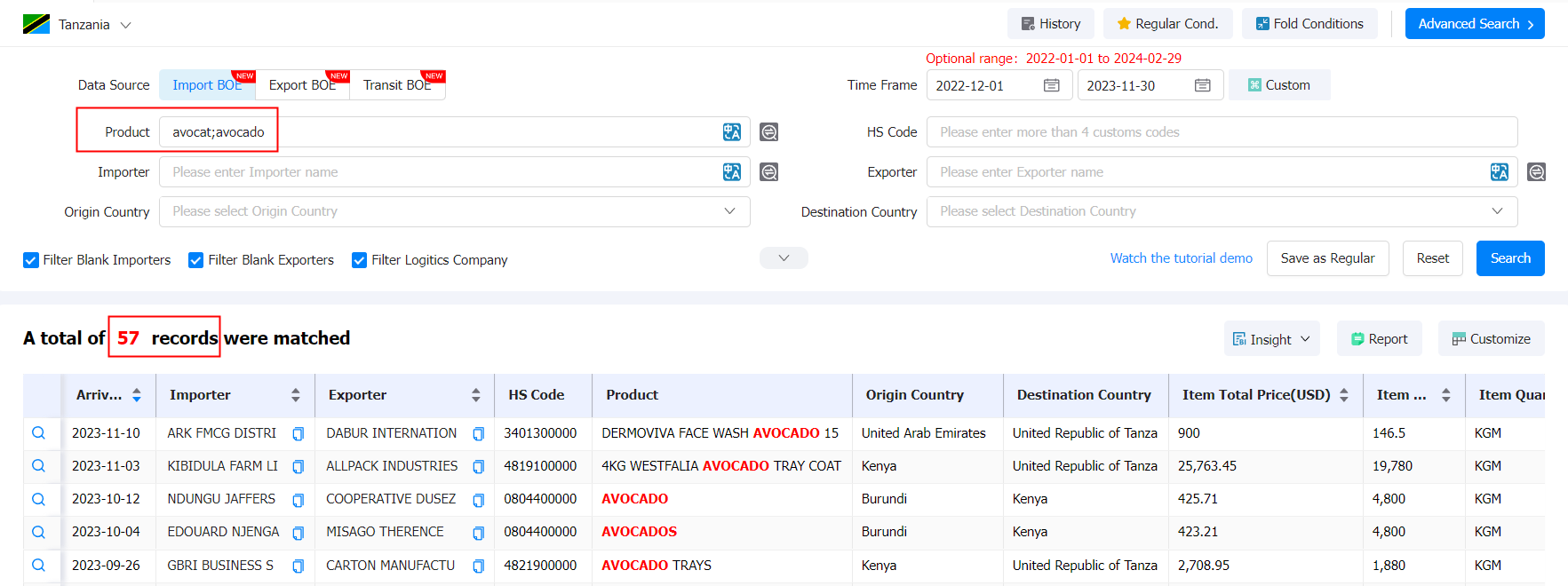Screen dimensions: 1568x586
Task: Click the translate icon in Exporter field
Action: [1499, 172]
